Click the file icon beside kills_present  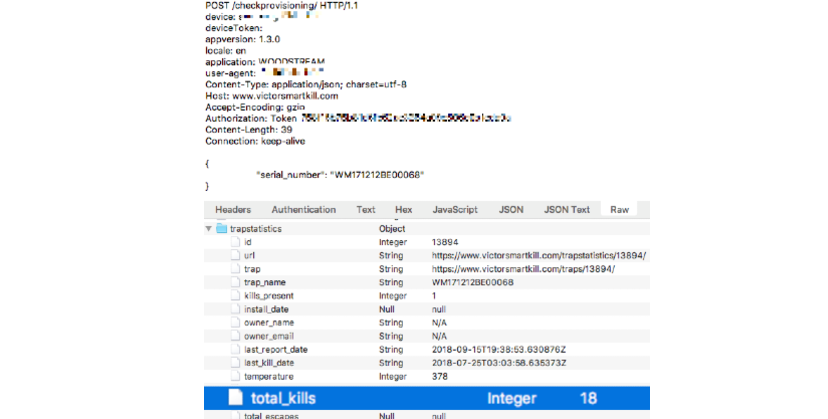[236, 296]
